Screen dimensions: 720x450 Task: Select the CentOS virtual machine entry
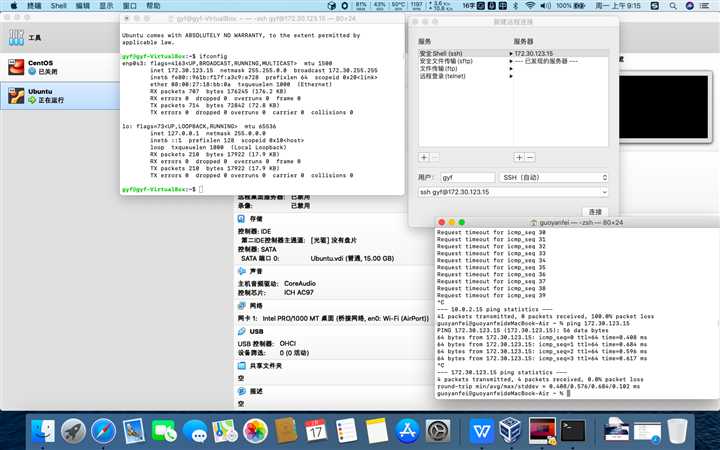click(60, 67)
